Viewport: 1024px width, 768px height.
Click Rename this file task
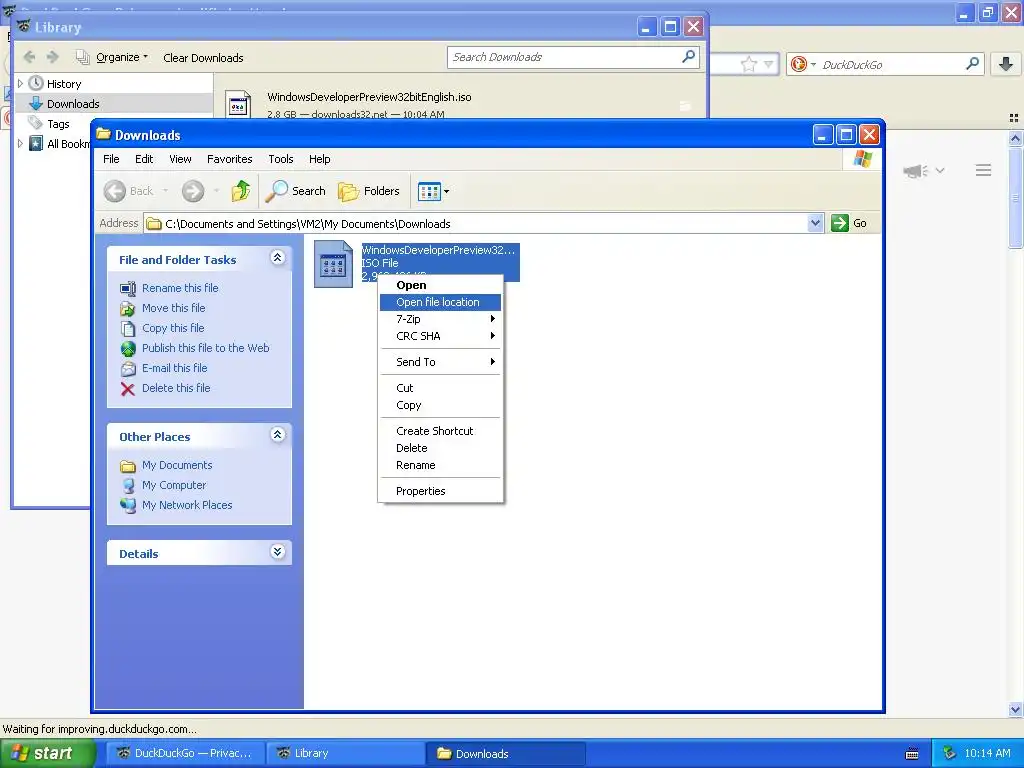click(180, 288)
